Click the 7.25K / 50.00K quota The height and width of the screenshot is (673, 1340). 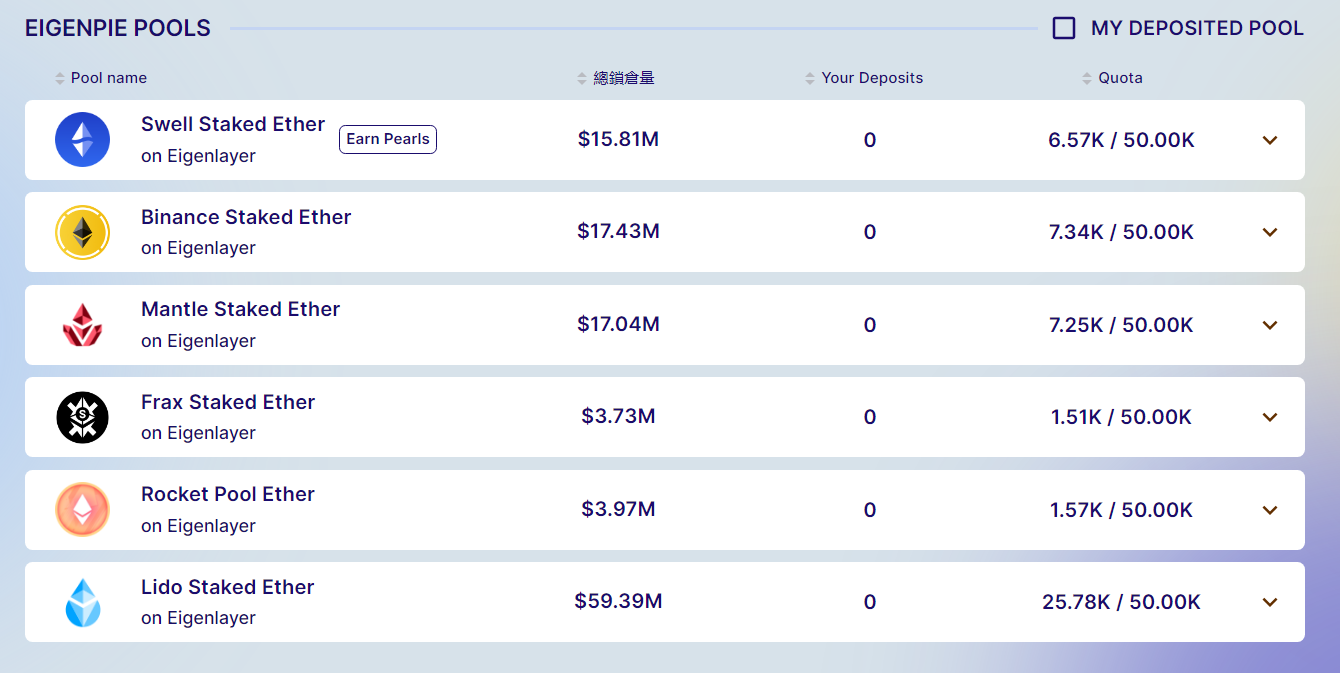[1121, 325]
